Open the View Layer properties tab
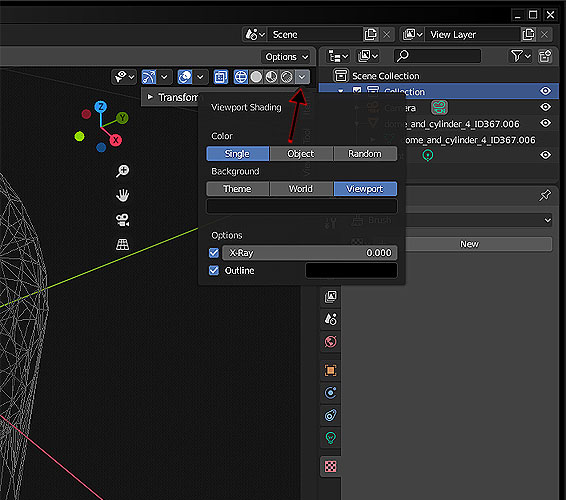566x500 pixels. point(330,297)
